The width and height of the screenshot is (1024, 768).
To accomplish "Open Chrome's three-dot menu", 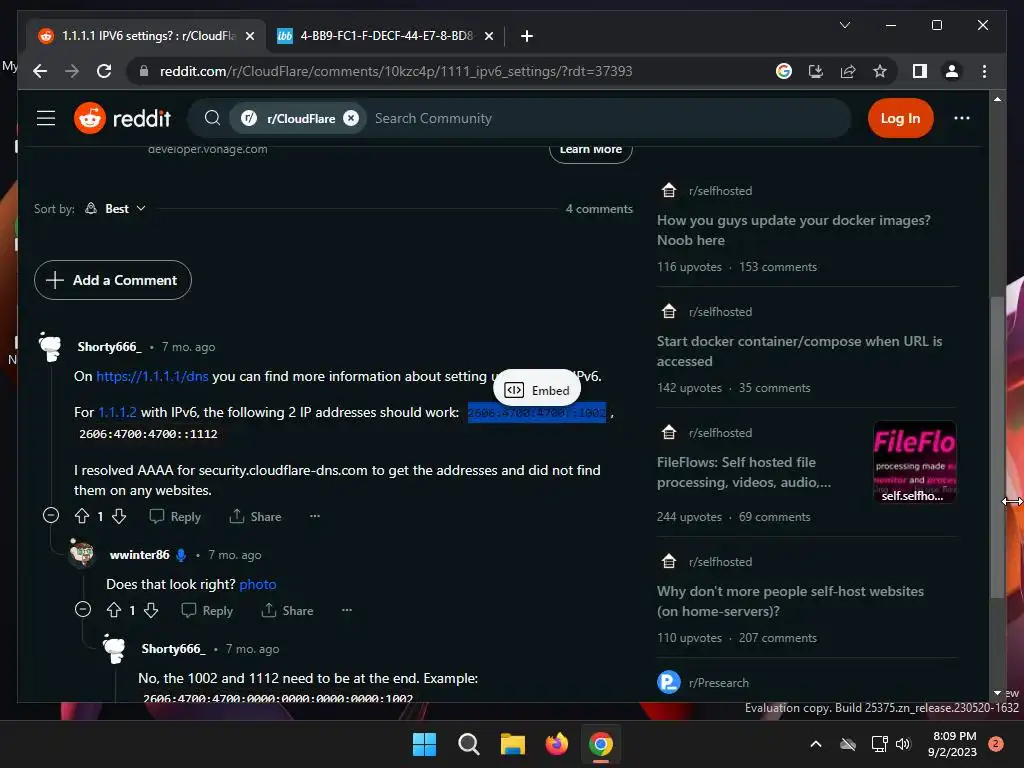I will pos(984,71).
